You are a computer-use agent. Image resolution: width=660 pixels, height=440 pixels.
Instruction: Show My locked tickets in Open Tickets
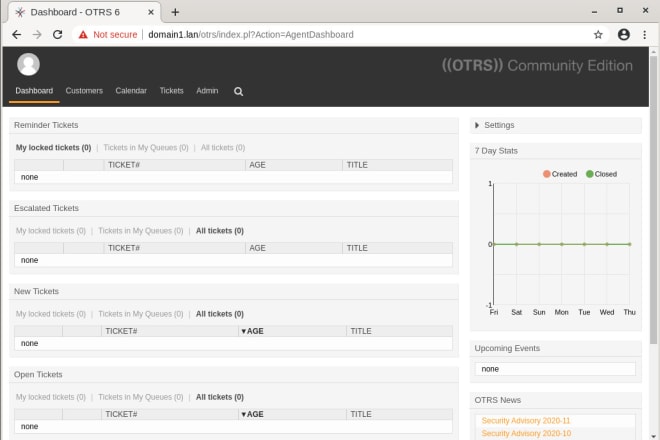click(51, 397)
